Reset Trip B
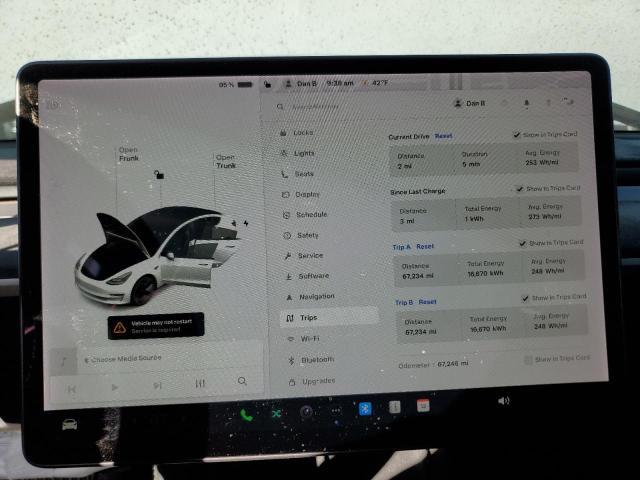The image size is (640, 480). point(427,302)
